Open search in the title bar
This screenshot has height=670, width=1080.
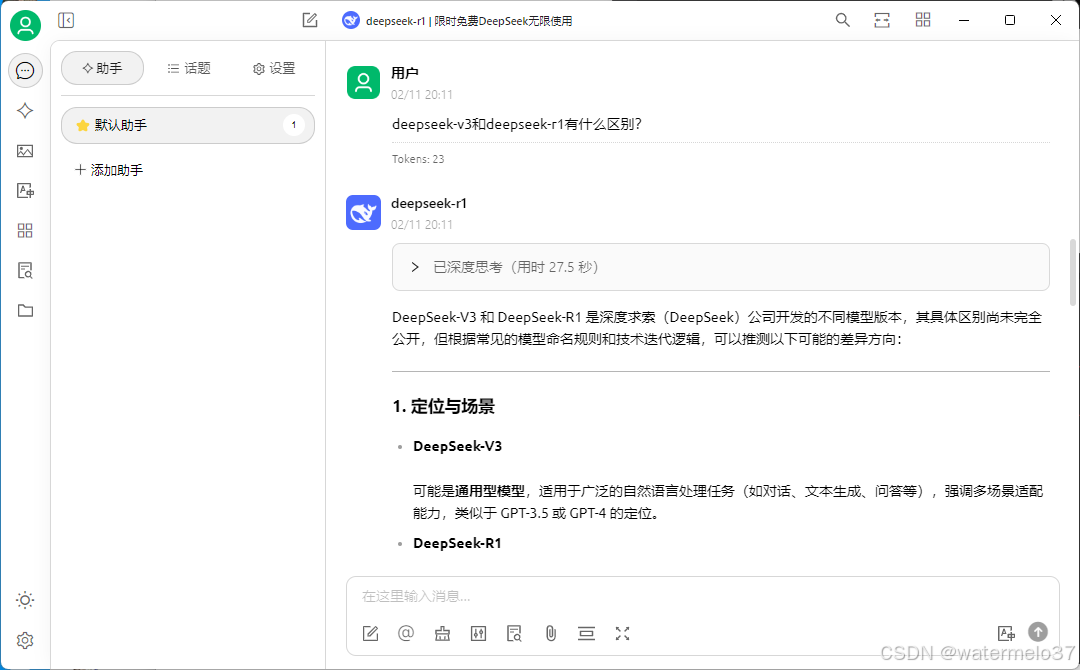[x=842, y=20]
